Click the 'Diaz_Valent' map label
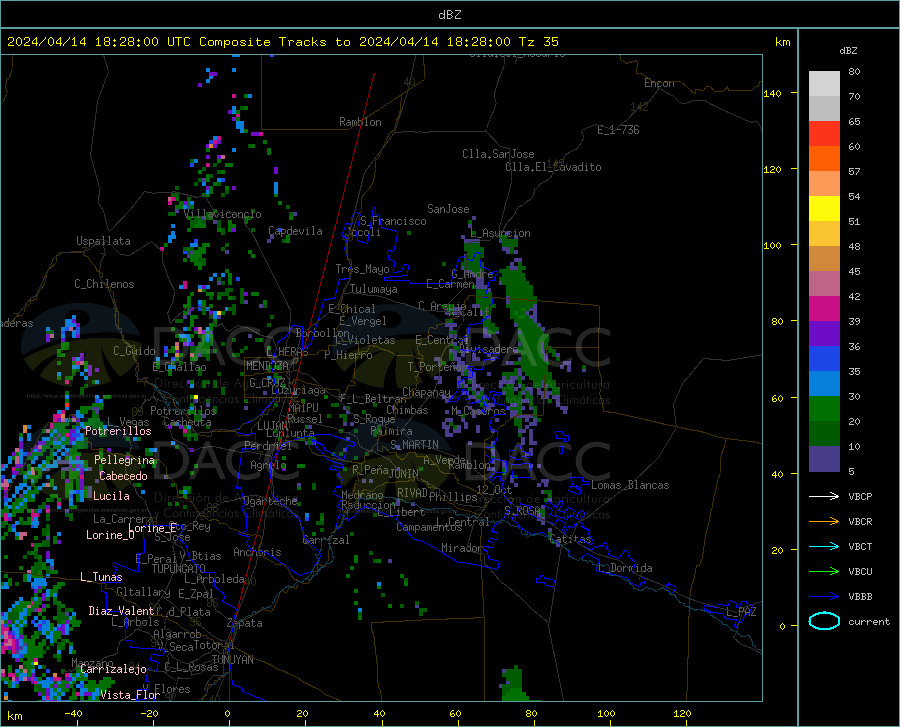This screenshot has width=900, height=727. (121, 611)
